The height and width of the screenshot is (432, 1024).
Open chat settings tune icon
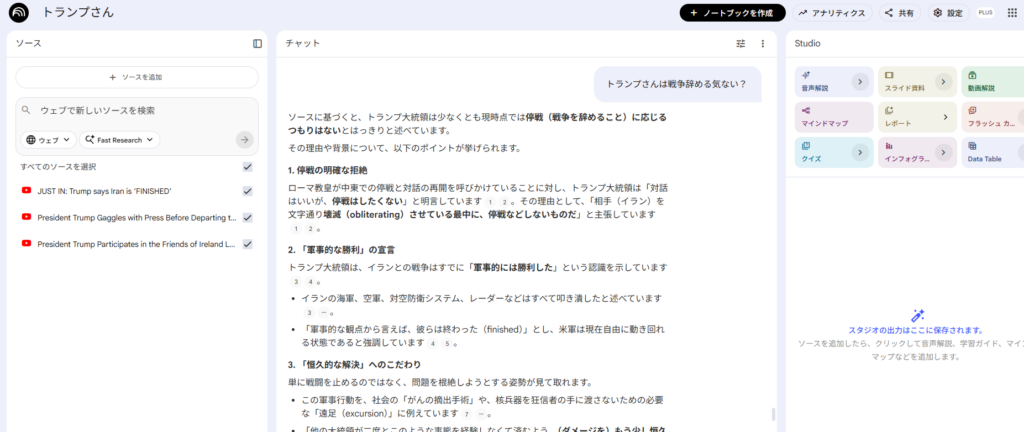pos(741,44)
